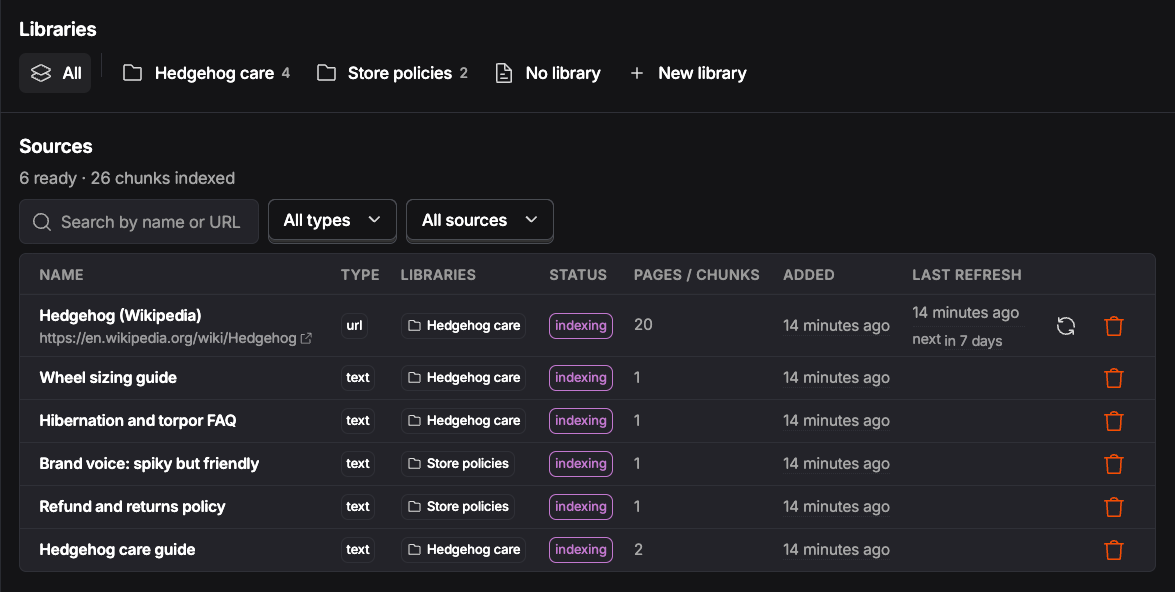Focus the Search by name or URL field

tap(139, 222)
